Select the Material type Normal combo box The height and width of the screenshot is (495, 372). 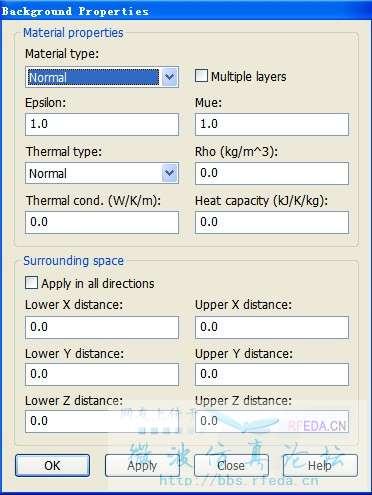click(x=102, y=77)
